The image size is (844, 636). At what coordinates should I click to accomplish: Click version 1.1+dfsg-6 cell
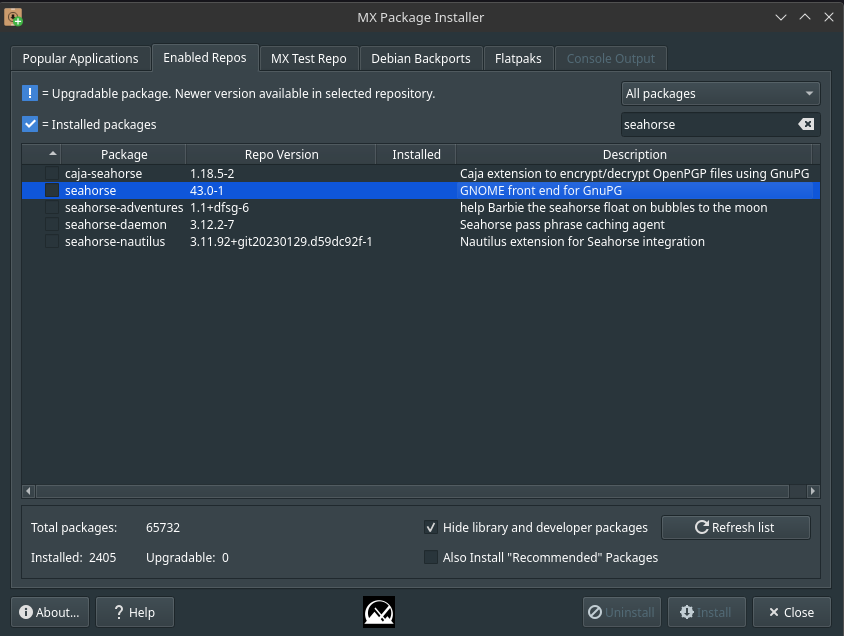tap(219, 207)
